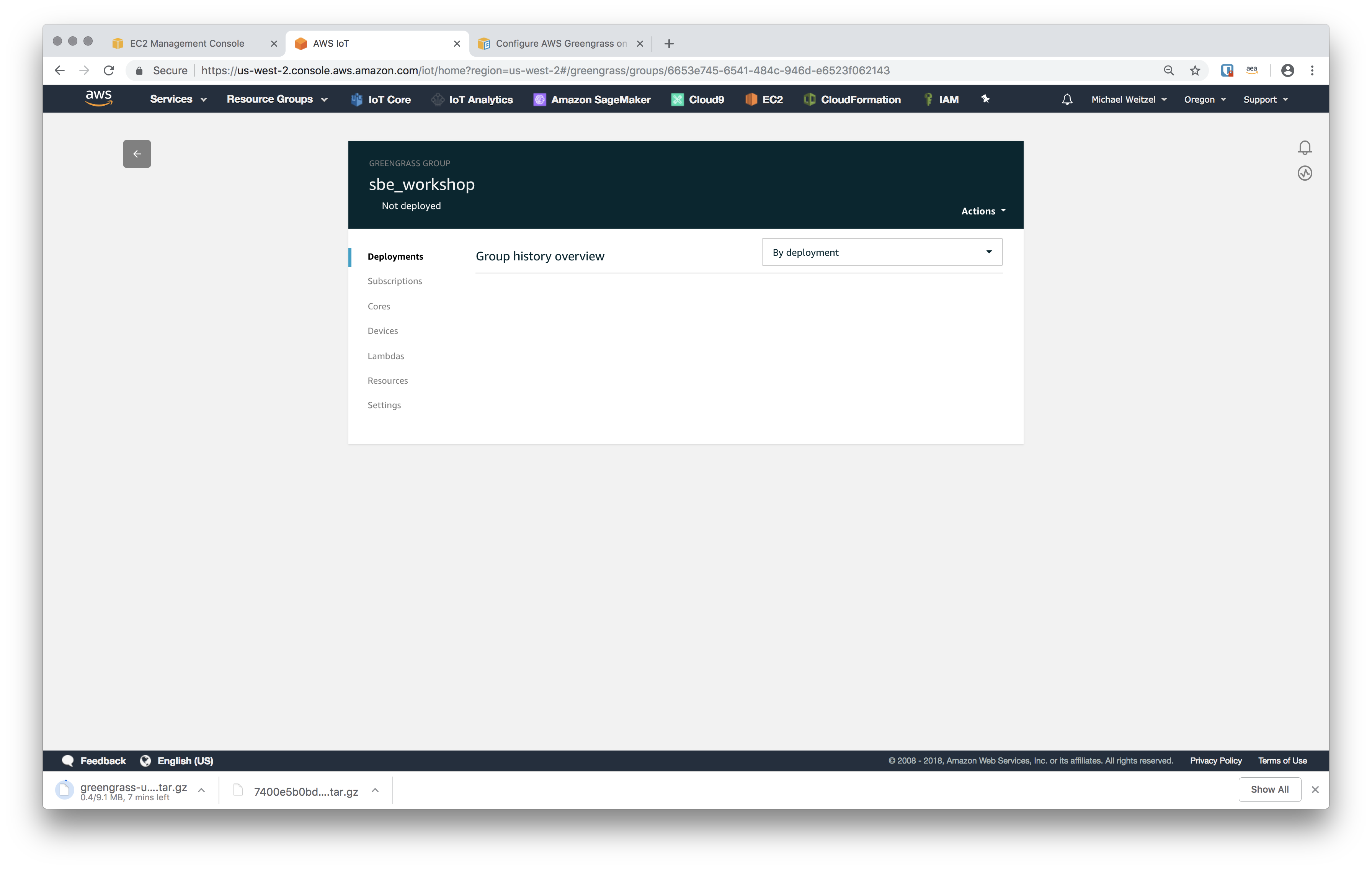Click the Not deployed status text
Screen dimensions: 1372x870
pyautogui.click(x=411, y=206)
